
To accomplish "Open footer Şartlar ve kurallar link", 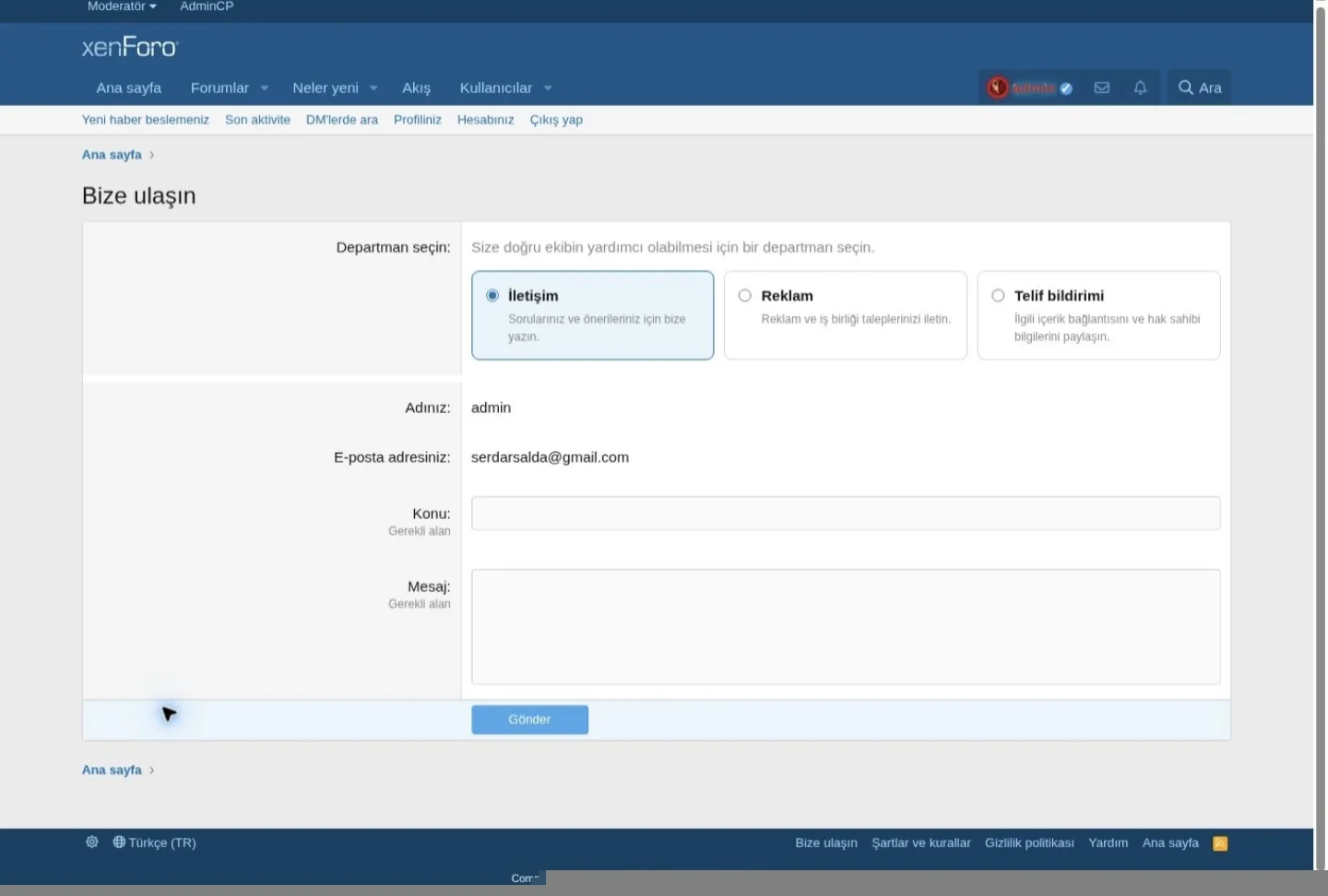I will pyautogui.click(x=921, y=843).
